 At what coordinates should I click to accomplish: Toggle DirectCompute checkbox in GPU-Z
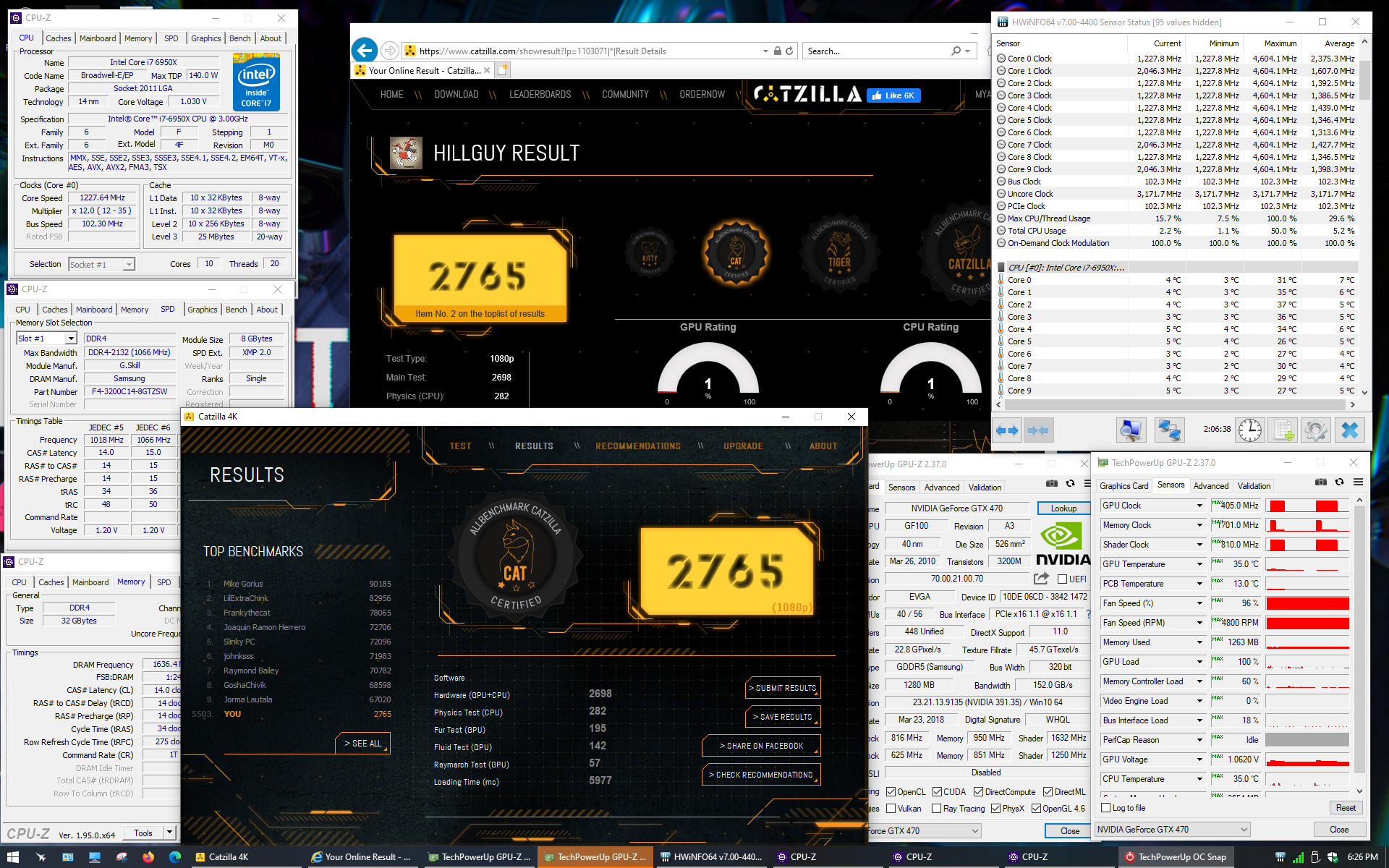pyautogui.click(x=978, y=792)
